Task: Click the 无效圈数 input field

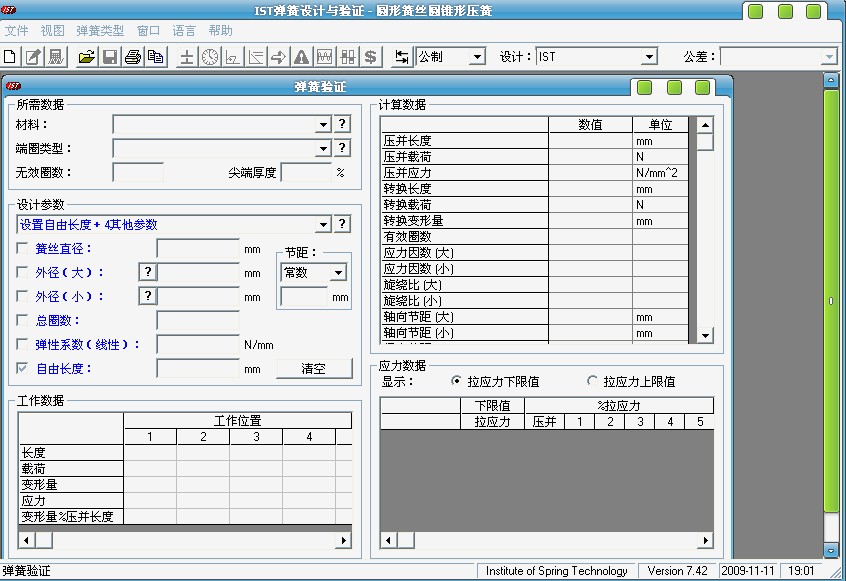Action: pyautogui.click(x=138, y=172)
